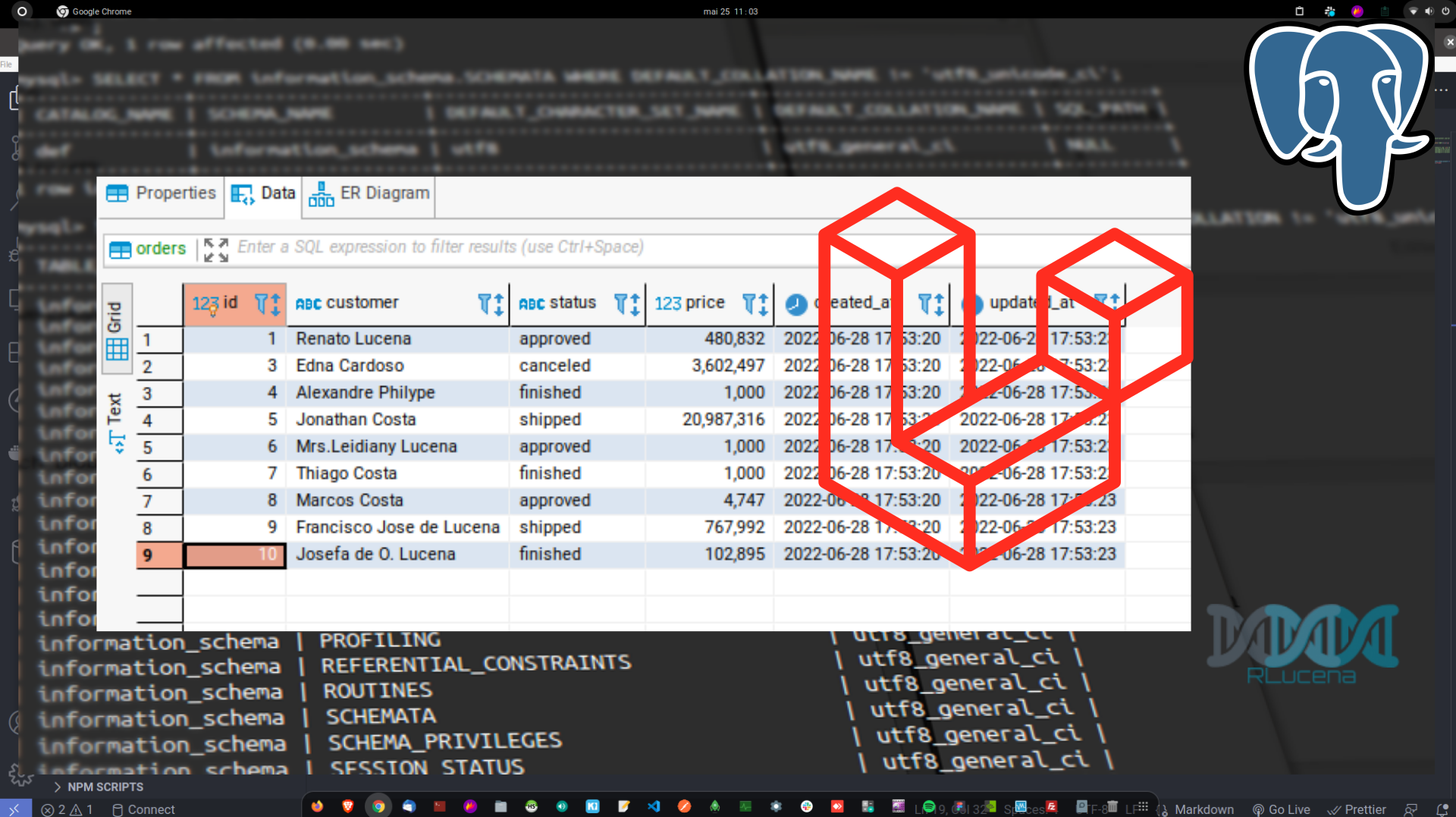Open FileZilla from the dock

click(x=1052, y=806)
